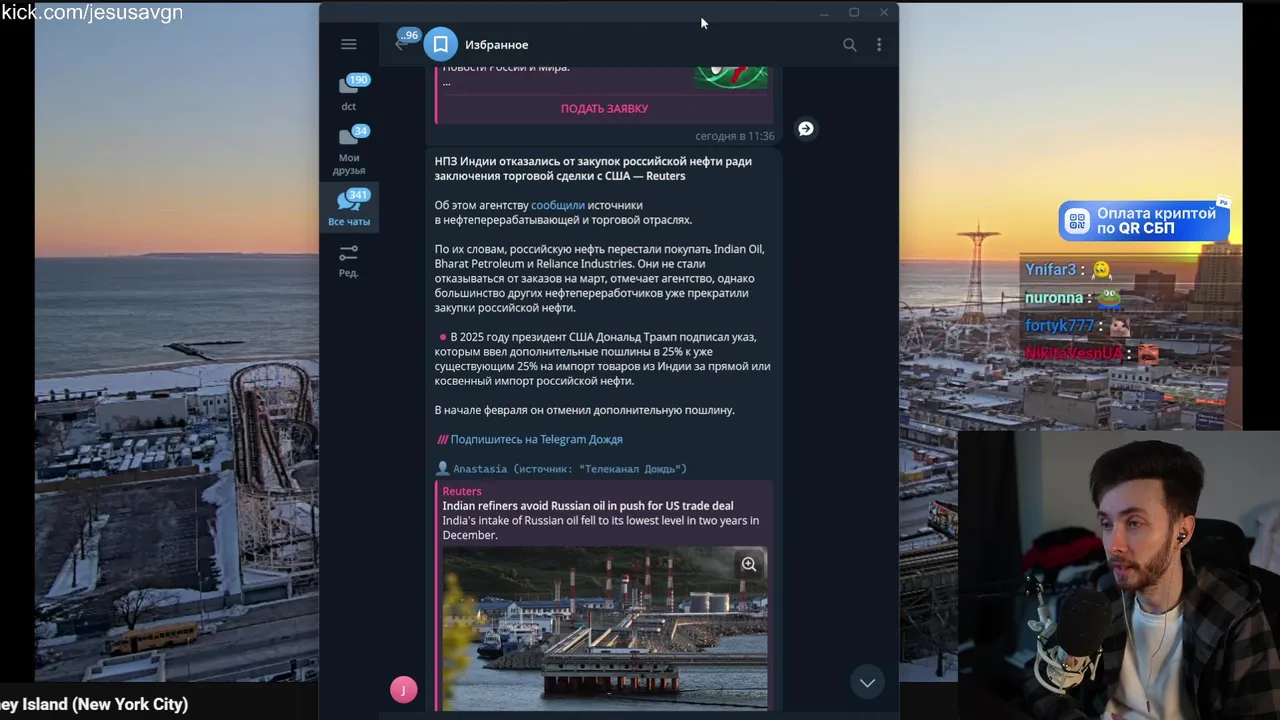Screen dimensions: 1280x720
Task: Click the pink J avatar circle
Action: click(404, 689)
